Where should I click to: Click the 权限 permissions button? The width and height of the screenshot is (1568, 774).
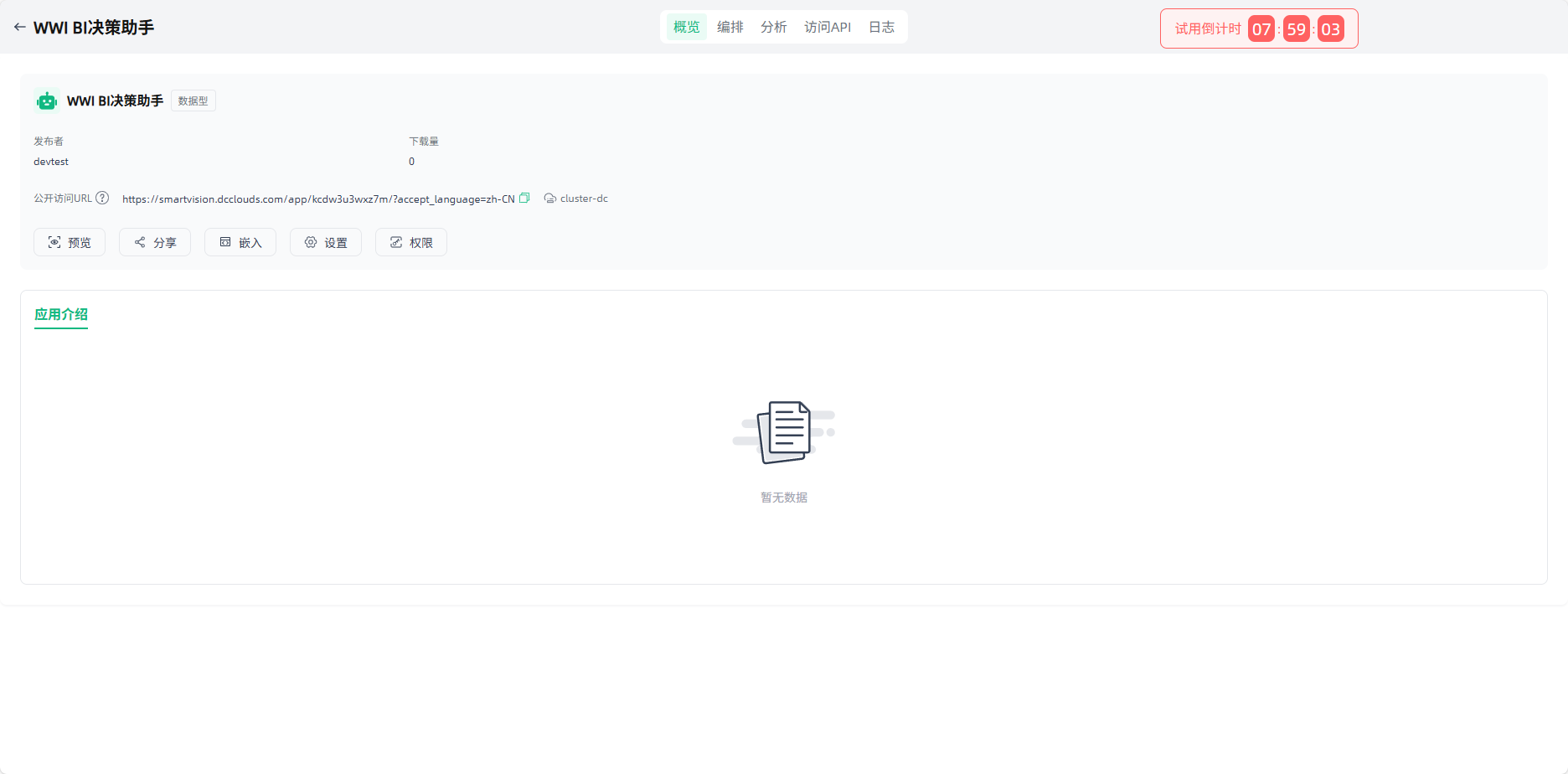pos(411,242)
